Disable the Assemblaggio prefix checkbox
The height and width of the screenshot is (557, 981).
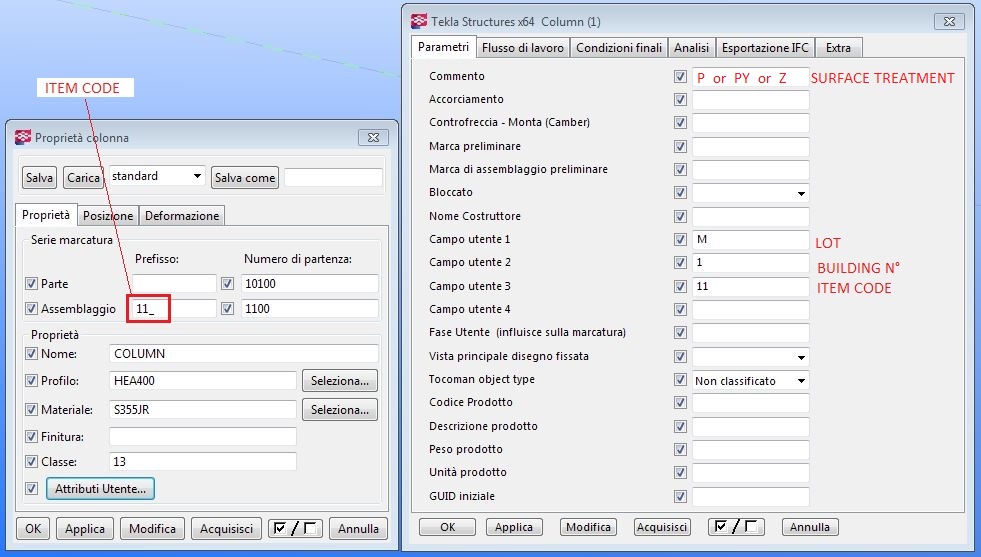coord(32,309)
